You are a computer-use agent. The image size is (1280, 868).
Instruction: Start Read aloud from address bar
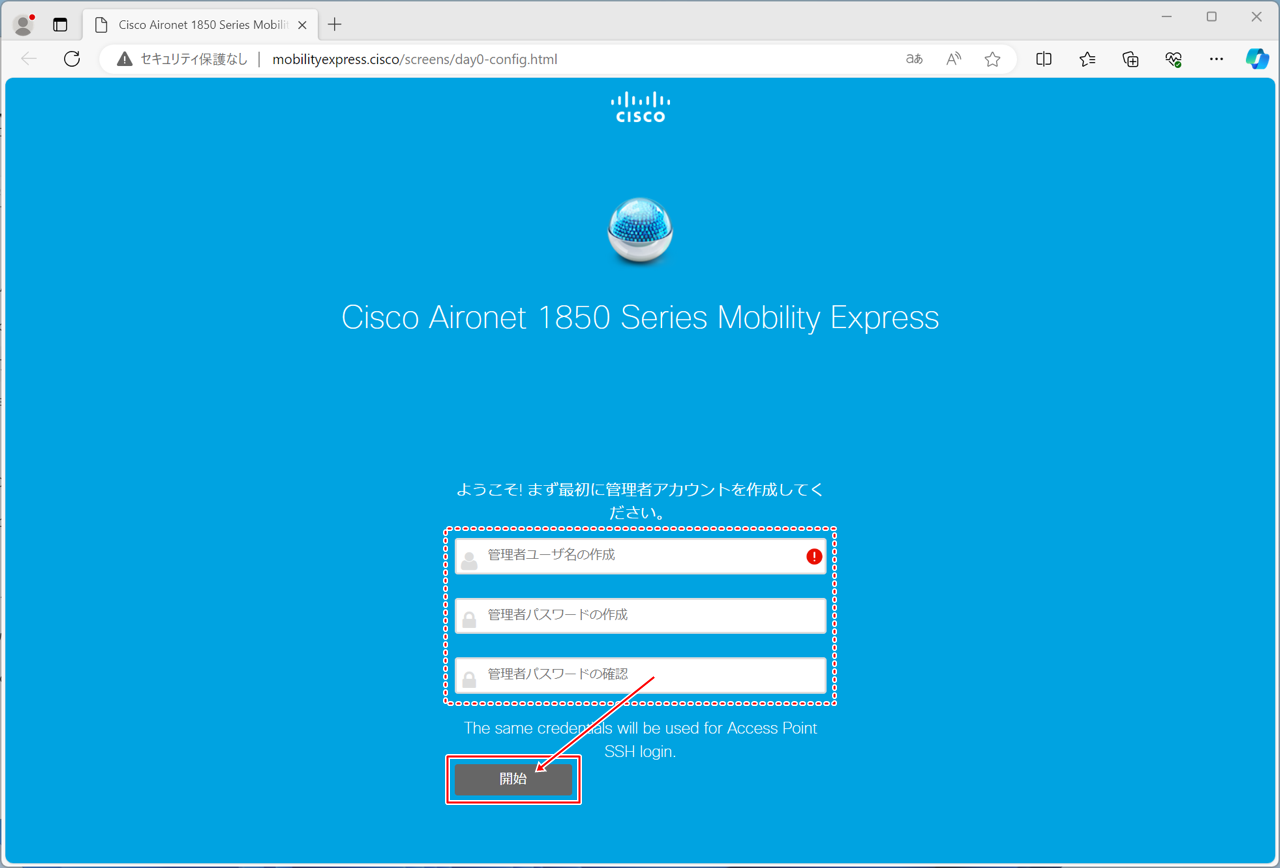[x=953, y=59]
